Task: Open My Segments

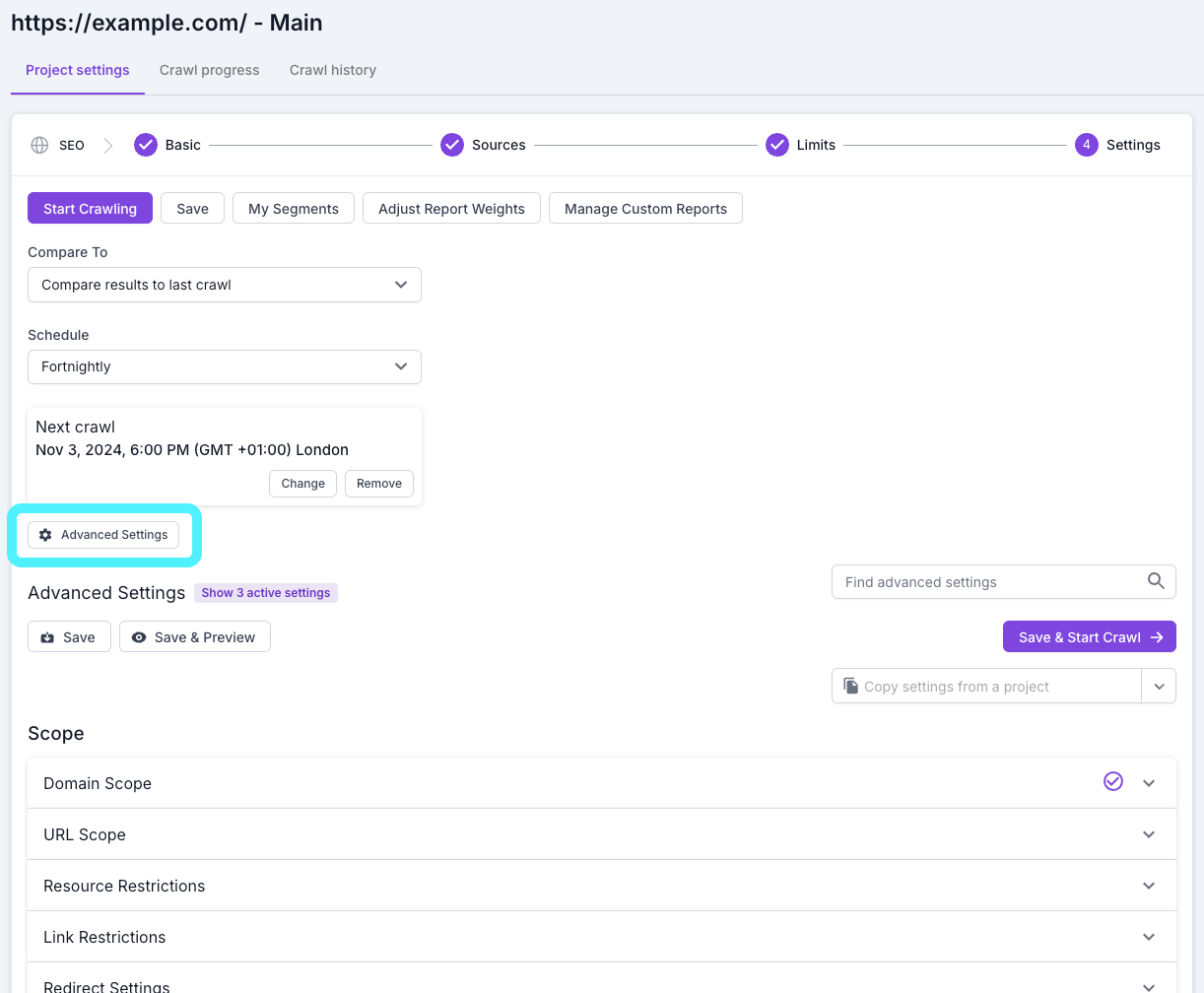Action: click(x=294, y=209)
